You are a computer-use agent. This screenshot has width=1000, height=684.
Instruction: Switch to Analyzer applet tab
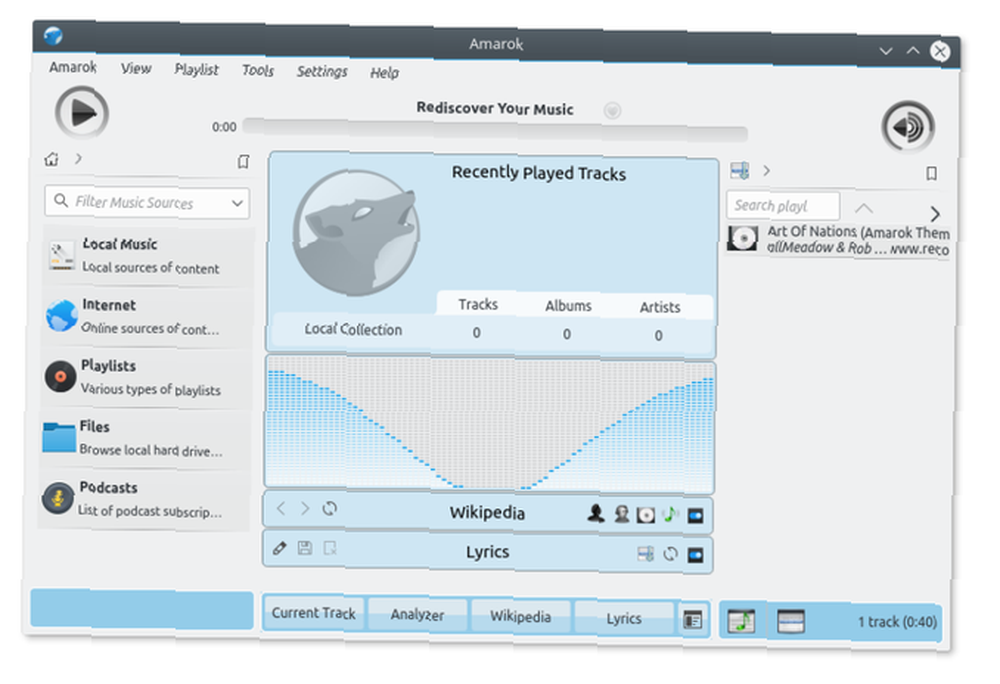[417, 615]
